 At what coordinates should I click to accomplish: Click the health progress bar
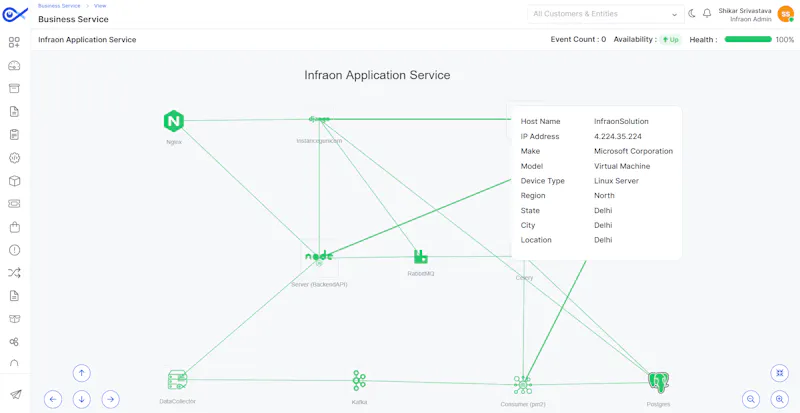click(748, 39)
